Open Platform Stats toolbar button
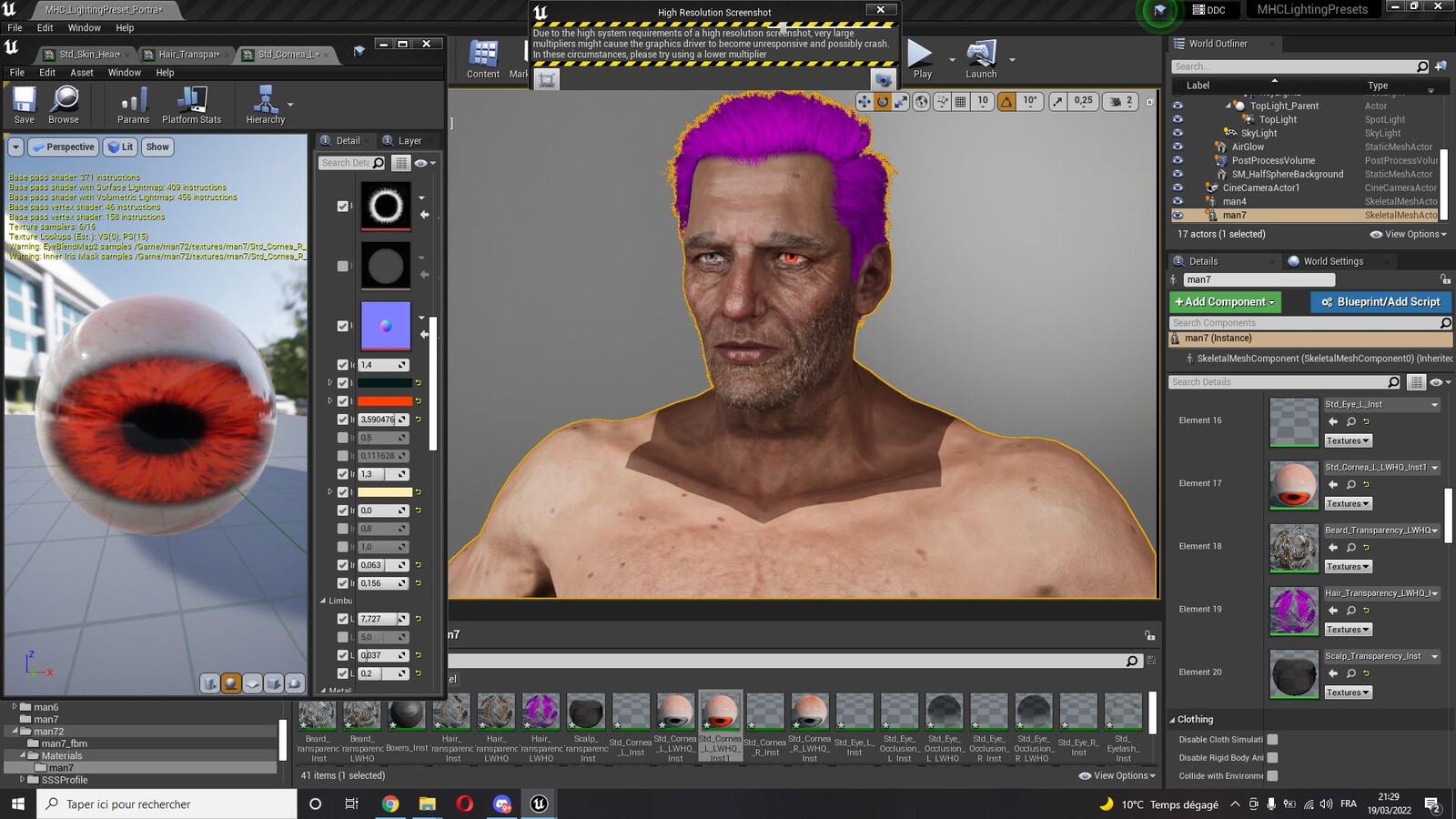Image resolution: width=1456 pixels, height=819 pixels. tap(191, 105)
